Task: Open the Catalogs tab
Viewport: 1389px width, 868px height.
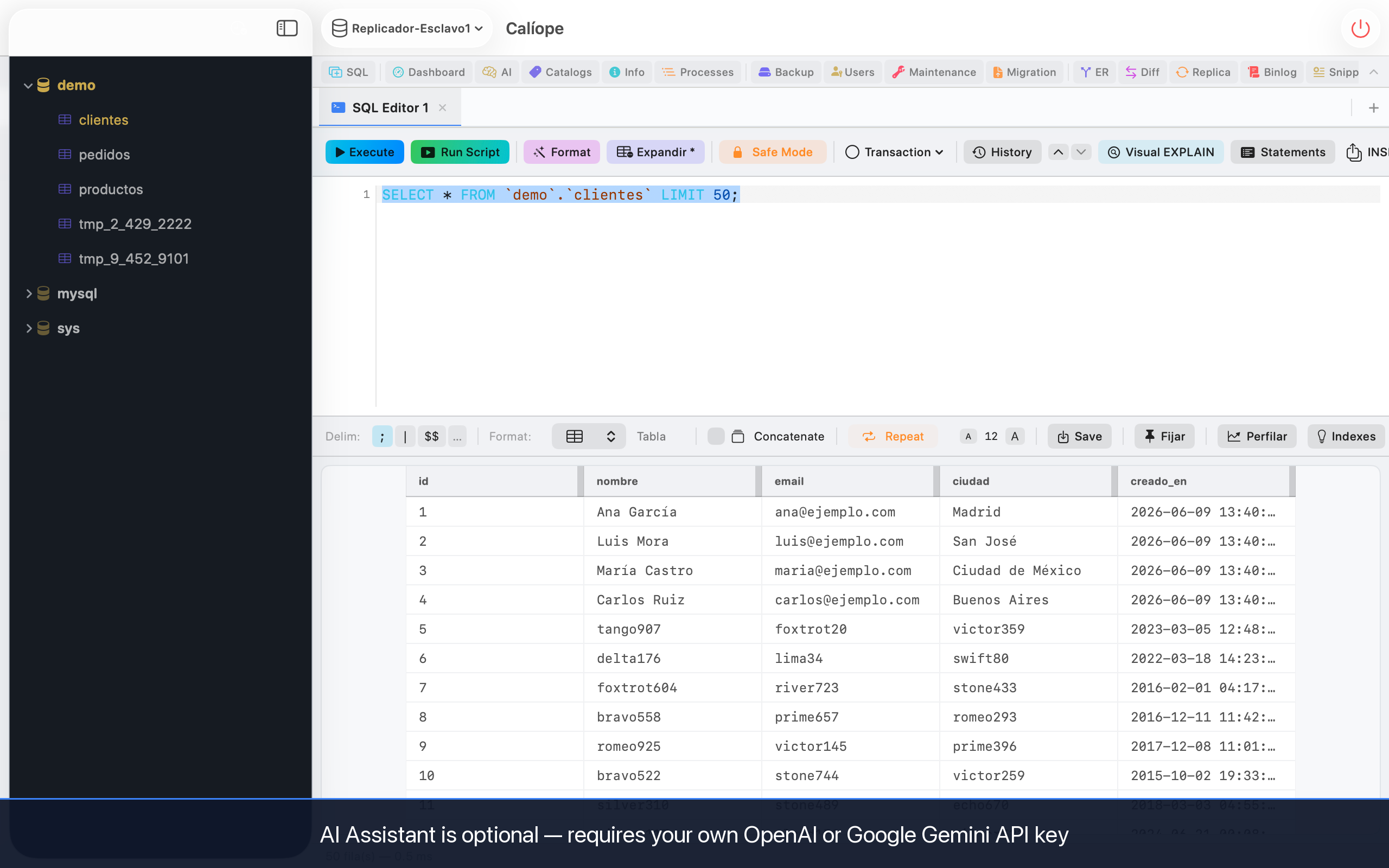Action: [x=560, y=72]
